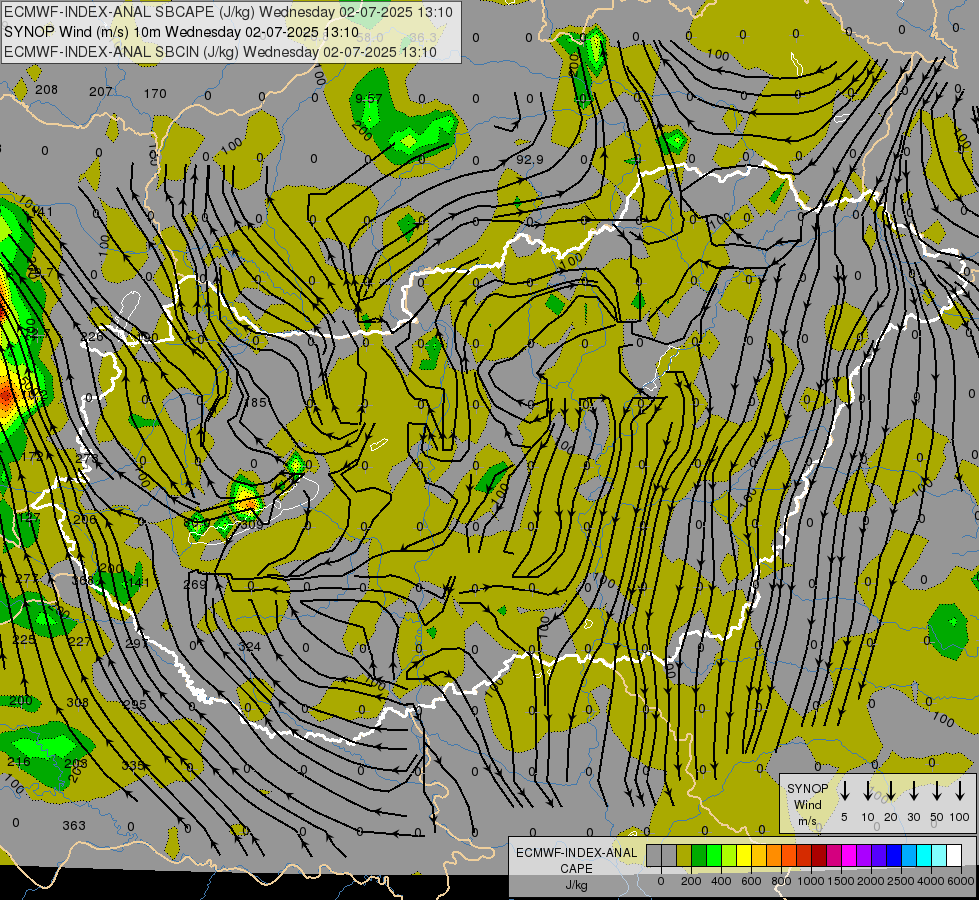Click the map value '226'
979x900 pixels.
point(92,337)
